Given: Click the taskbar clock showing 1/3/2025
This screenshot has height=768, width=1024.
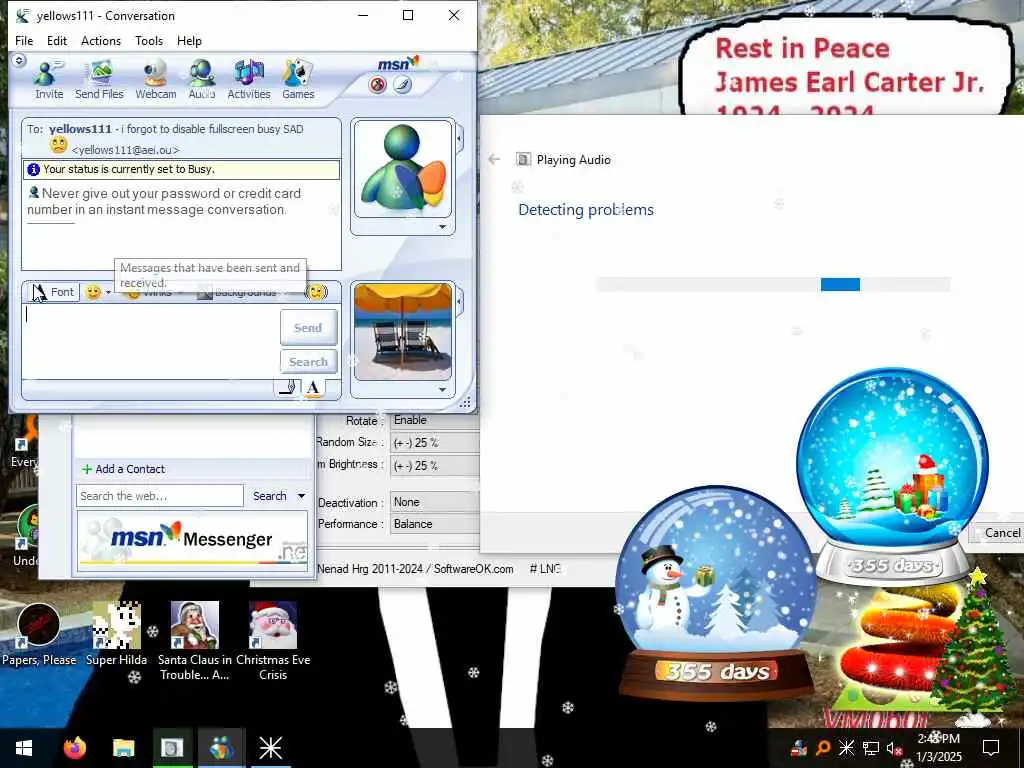Looking at the screenshot, I should pyautogui.click(x=938, y=748).
